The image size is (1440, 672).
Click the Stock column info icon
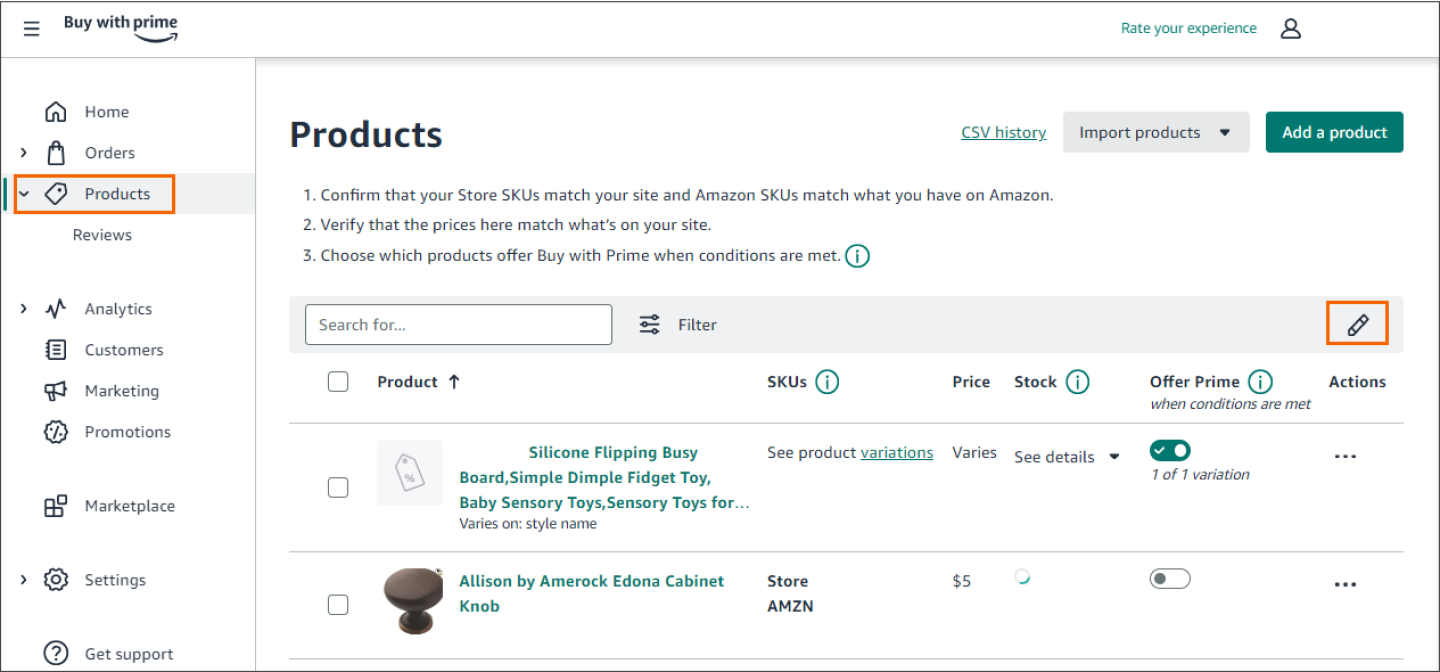(1077, 381)
